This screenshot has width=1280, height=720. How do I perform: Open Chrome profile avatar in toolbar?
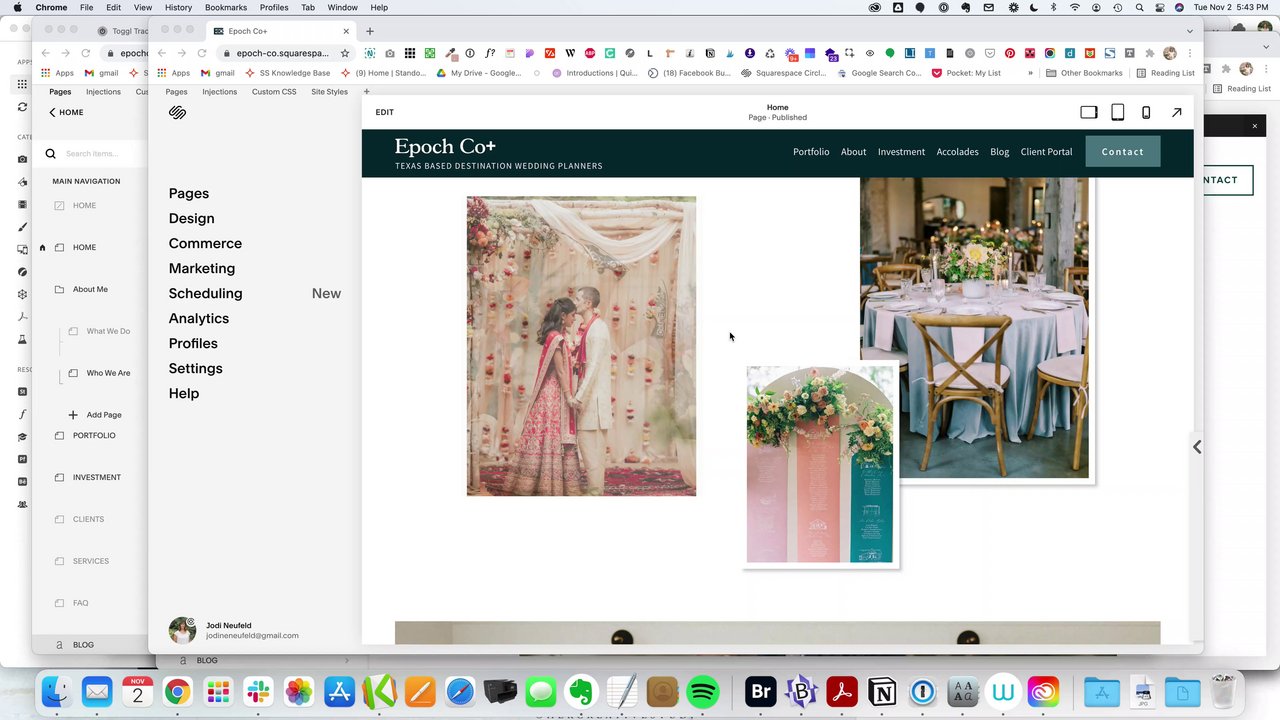click(x=1170, y=53)
